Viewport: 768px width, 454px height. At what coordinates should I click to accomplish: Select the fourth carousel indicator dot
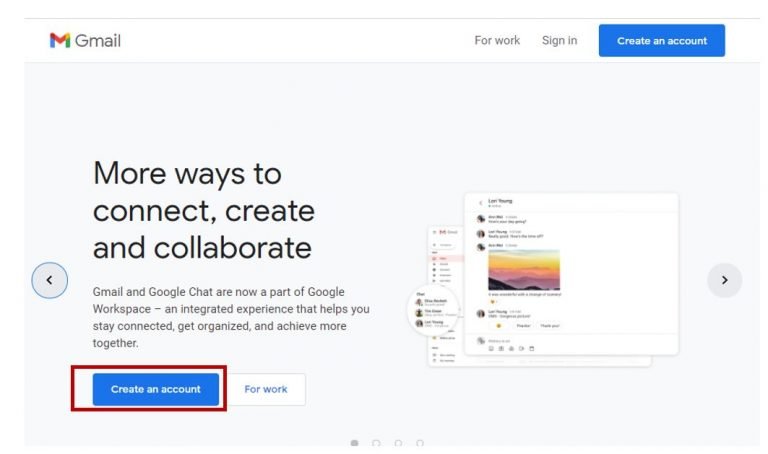[420, 443]
